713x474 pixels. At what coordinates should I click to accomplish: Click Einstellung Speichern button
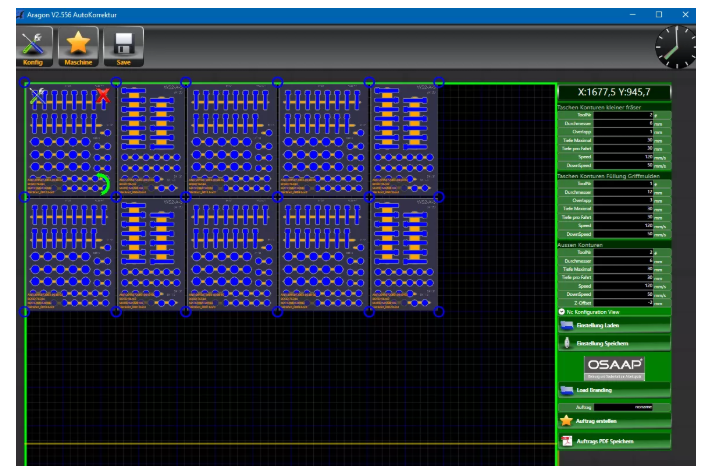pyautogui.click(x=613, y=344)
